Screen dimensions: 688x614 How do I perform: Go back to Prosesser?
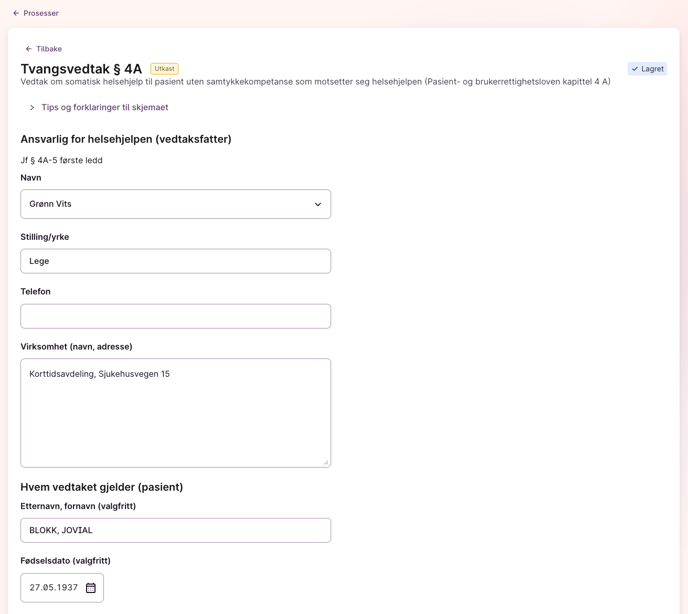[41, 13]
